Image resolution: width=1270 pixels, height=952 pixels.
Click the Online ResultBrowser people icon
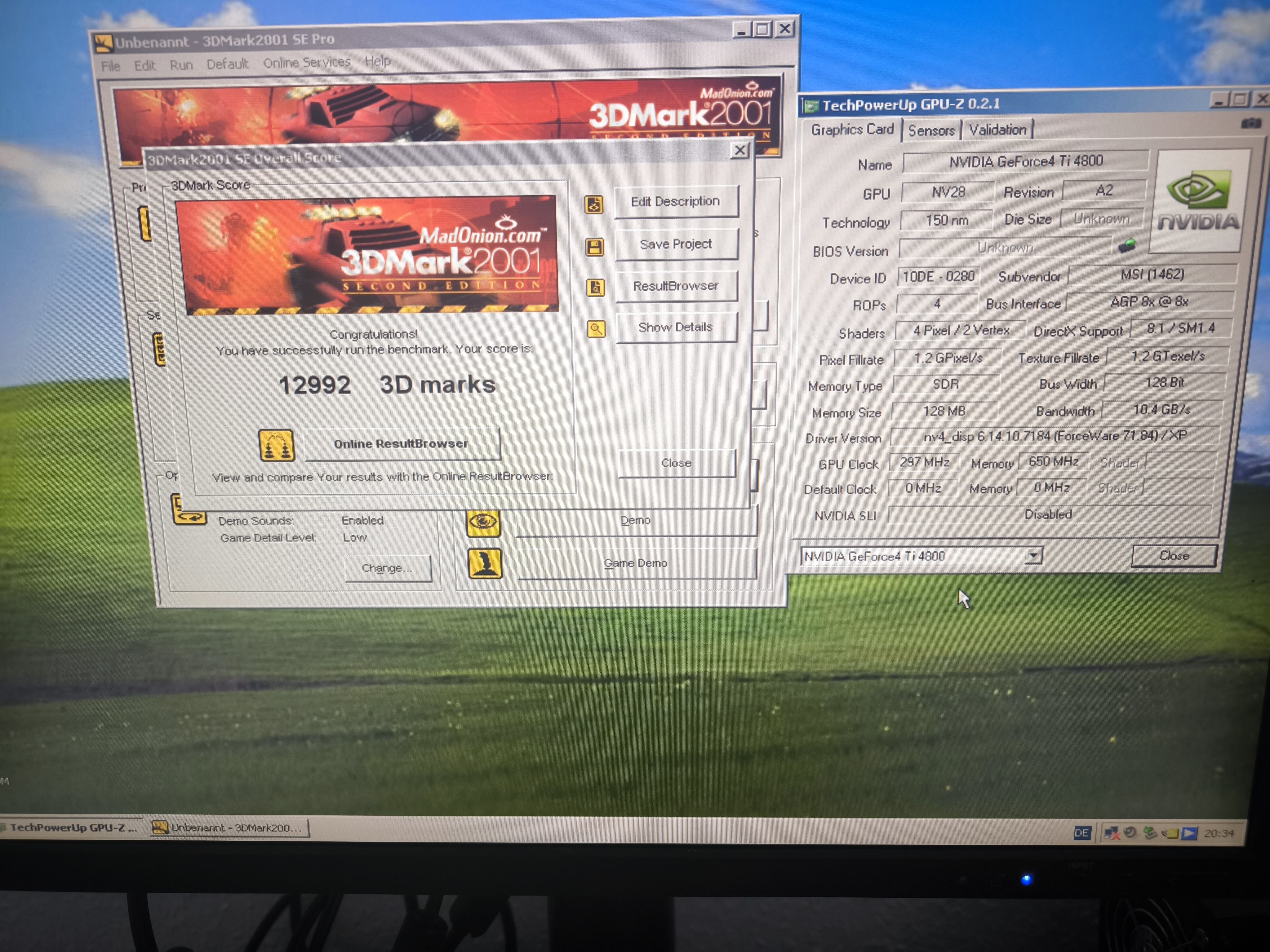(276, 445)
